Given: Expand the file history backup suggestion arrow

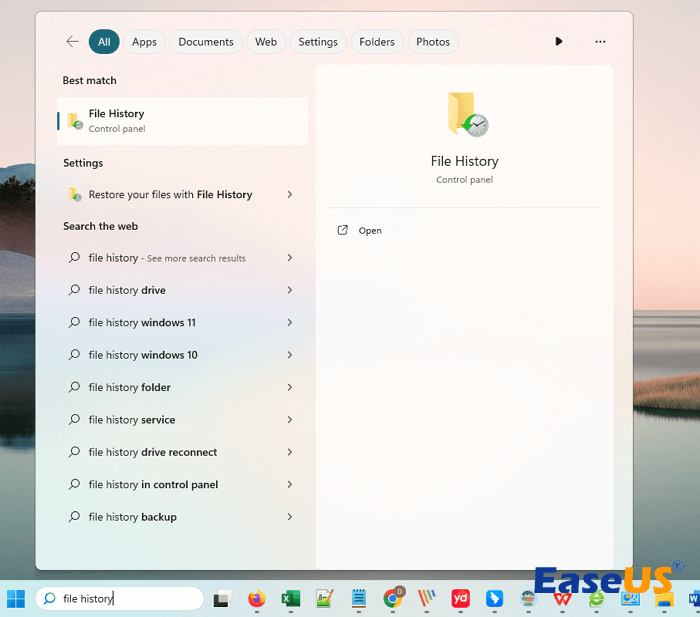Looking at the screenshot, I should point(290,517).
